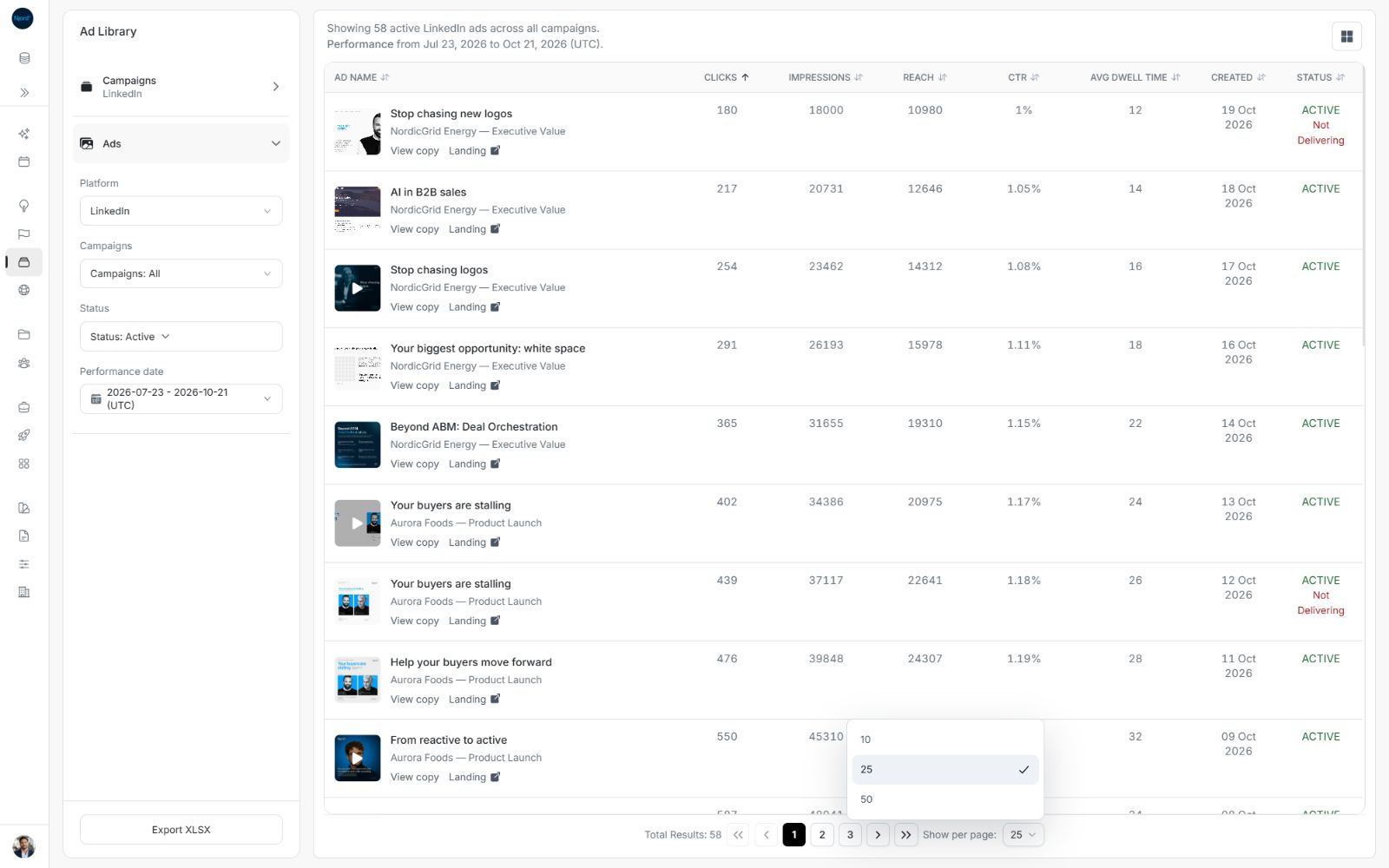Image resolution: width=1389 pixels, height=868 pixels.
Task: Click the Export XLSX button
Action: click(x=181, y=830)
